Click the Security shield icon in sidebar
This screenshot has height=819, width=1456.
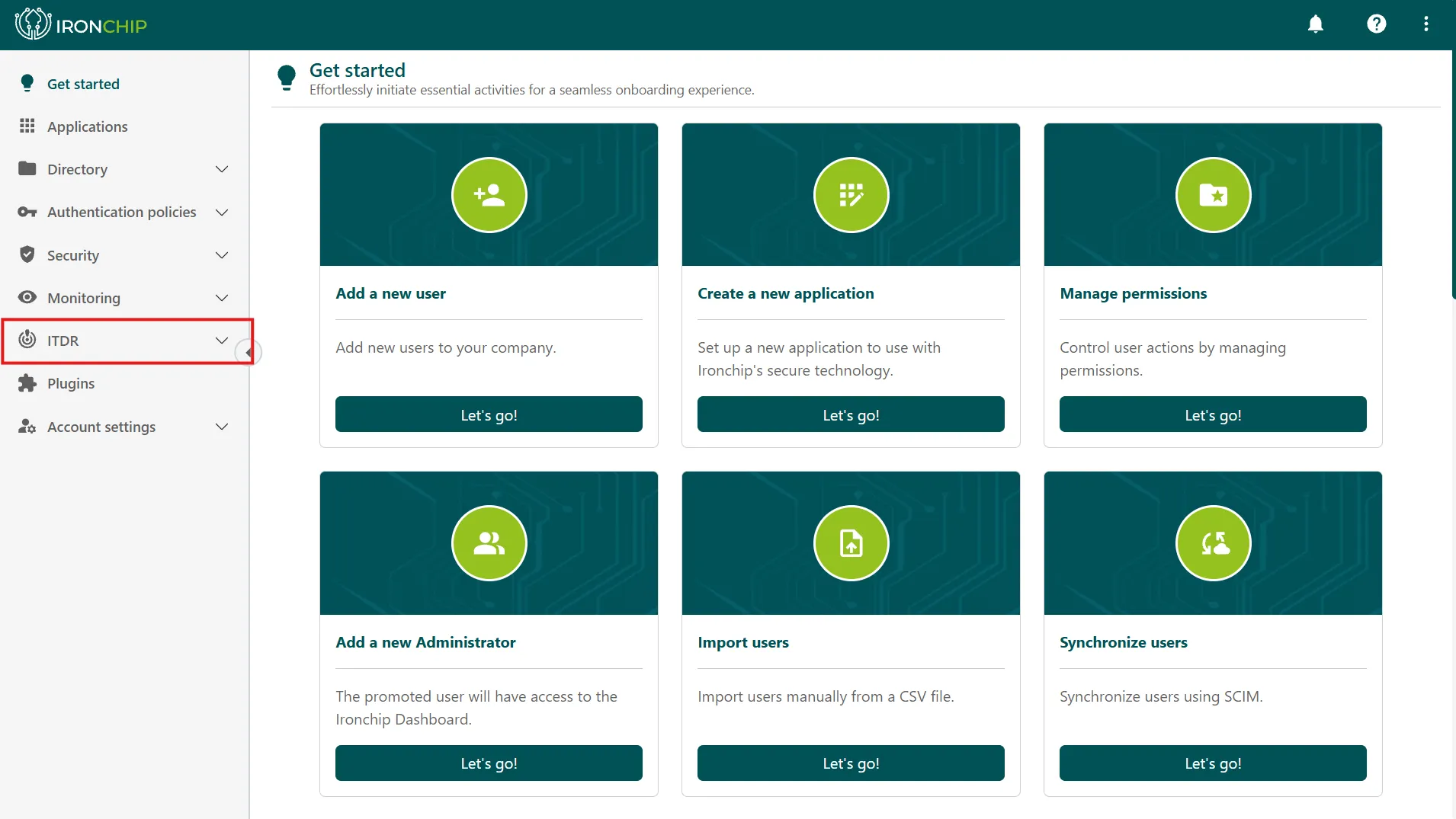tap(27, 254)
